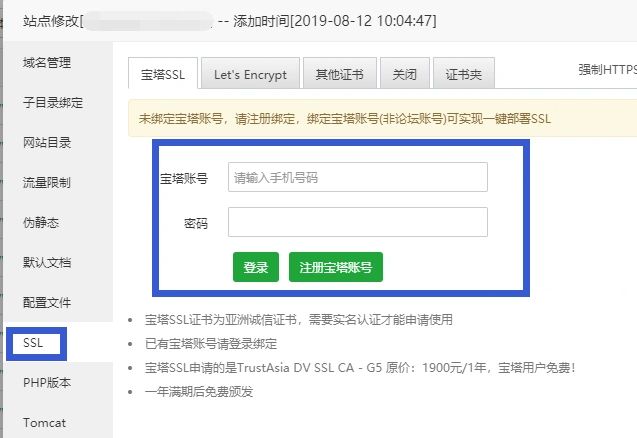Click the 注册宝塔账号 button

point(336,268)
